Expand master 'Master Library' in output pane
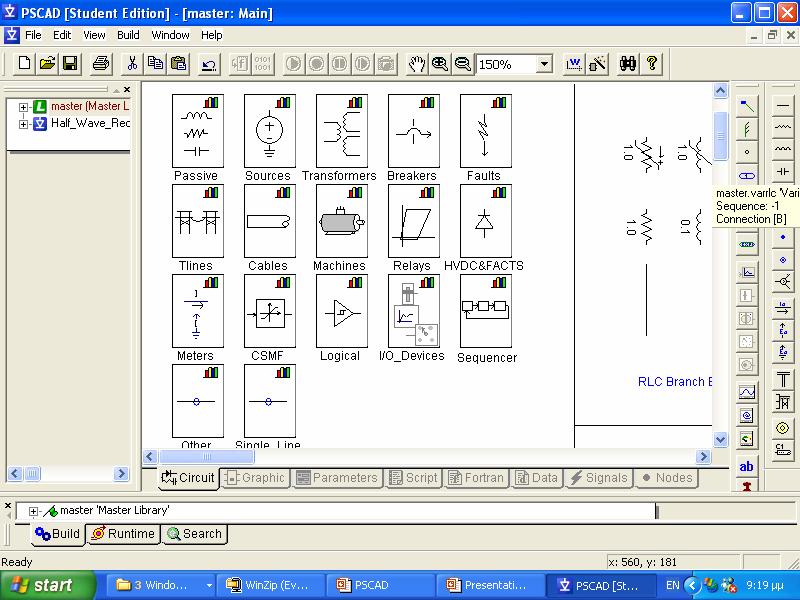Viewport: 800px width, 600px height. [33, 511]
